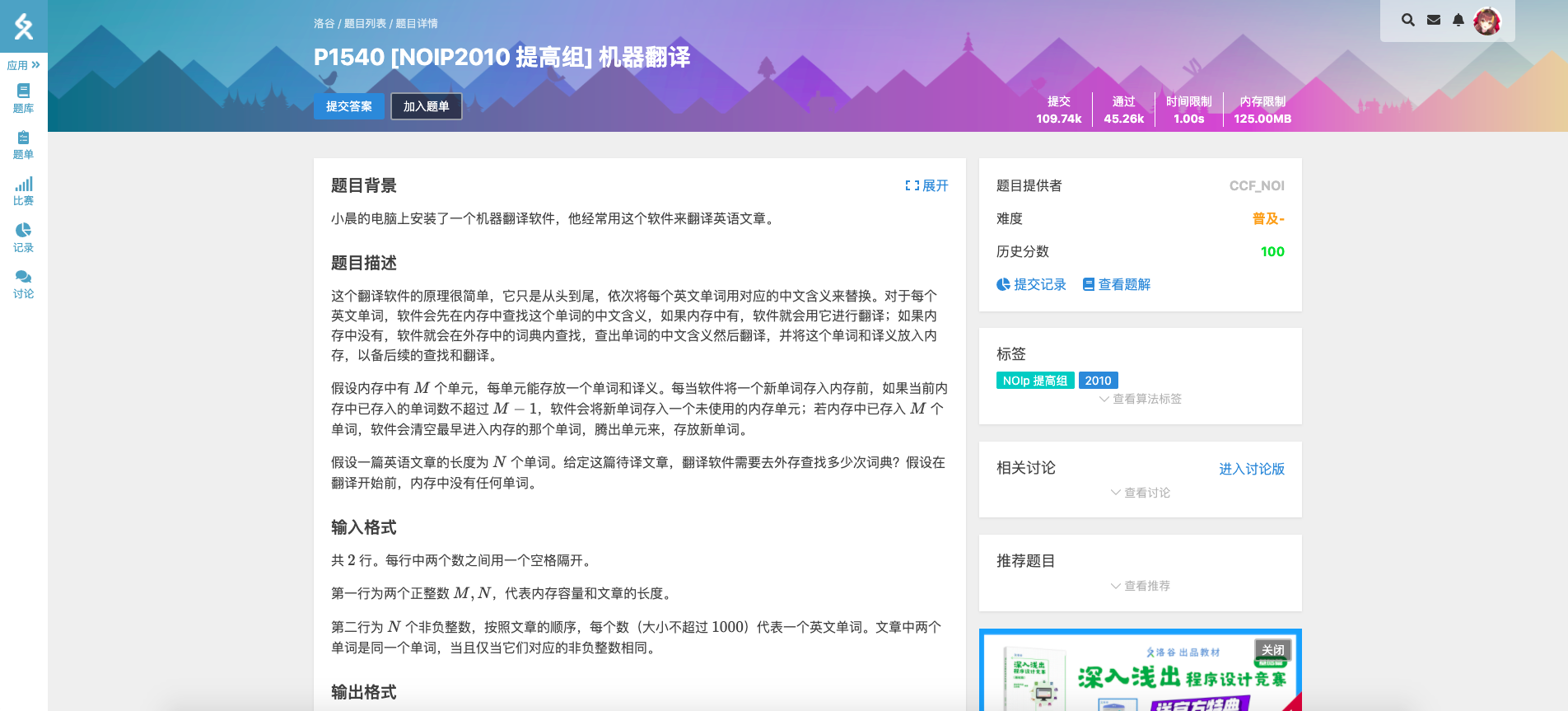Open the user avatar menu

point(1487,21)
